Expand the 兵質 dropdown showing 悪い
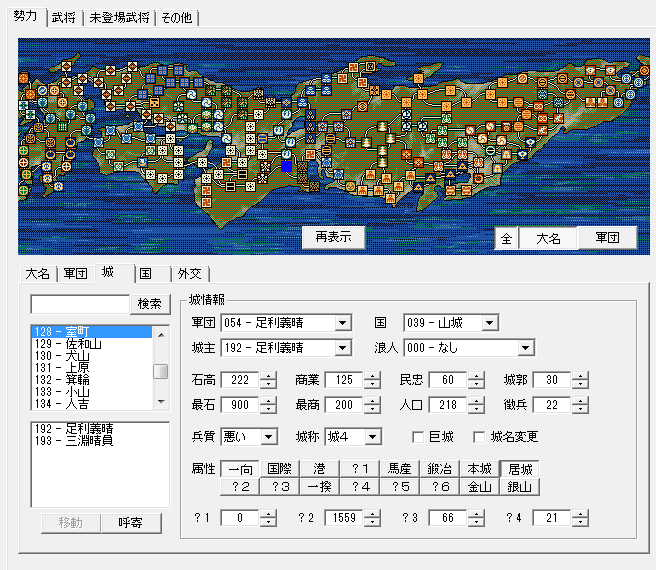 point(269,437)
